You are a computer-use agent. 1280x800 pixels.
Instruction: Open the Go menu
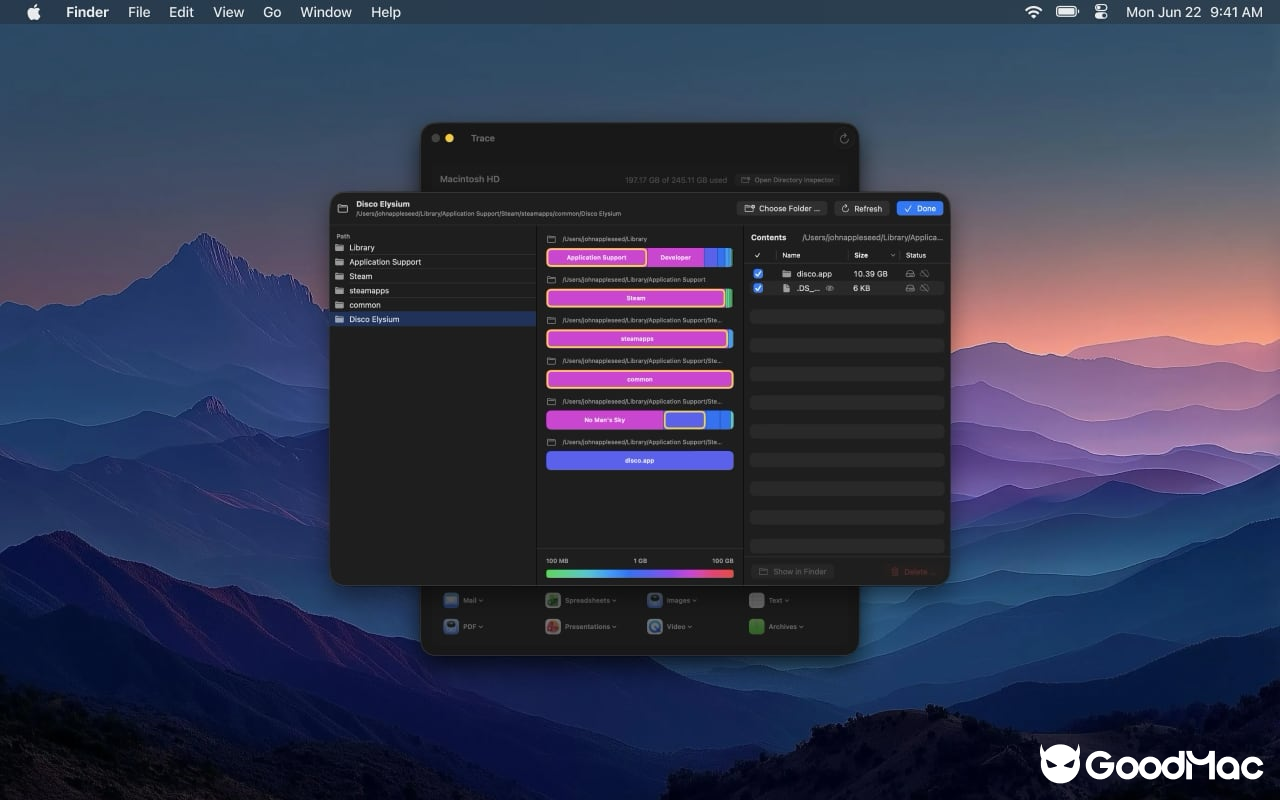pos(272,12)
